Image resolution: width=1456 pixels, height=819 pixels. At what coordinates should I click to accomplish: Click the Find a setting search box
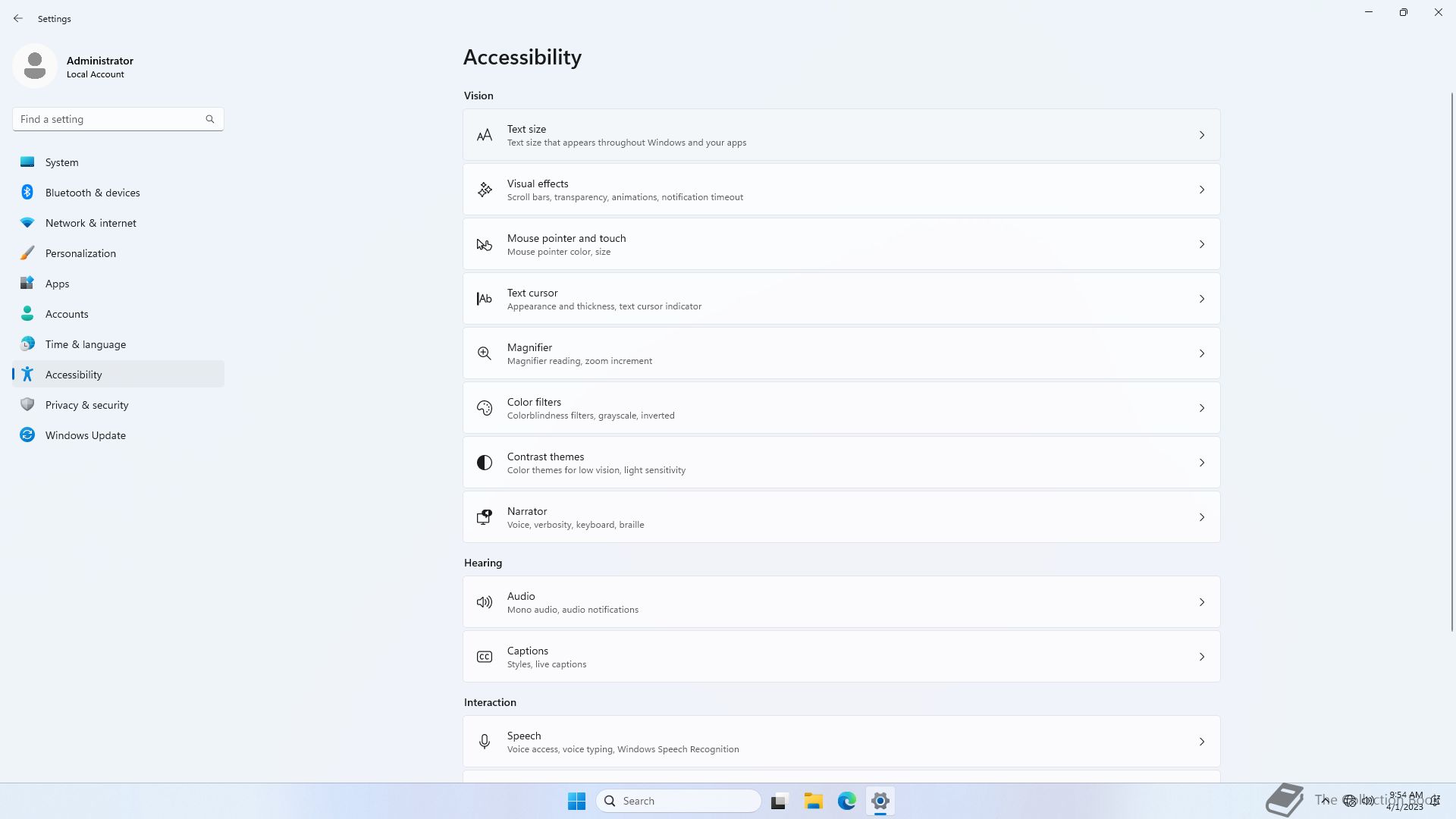click(118, 119)
